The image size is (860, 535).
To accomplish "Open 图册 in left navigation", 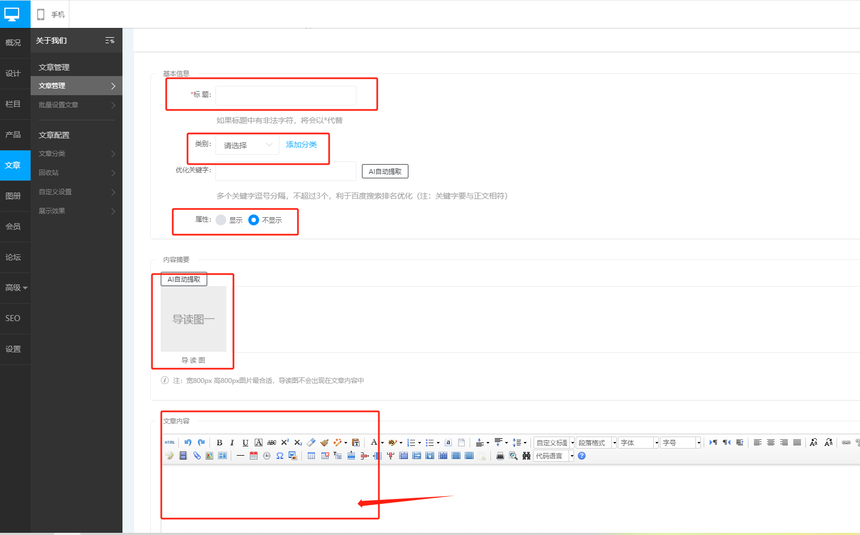I will point(13,196).
